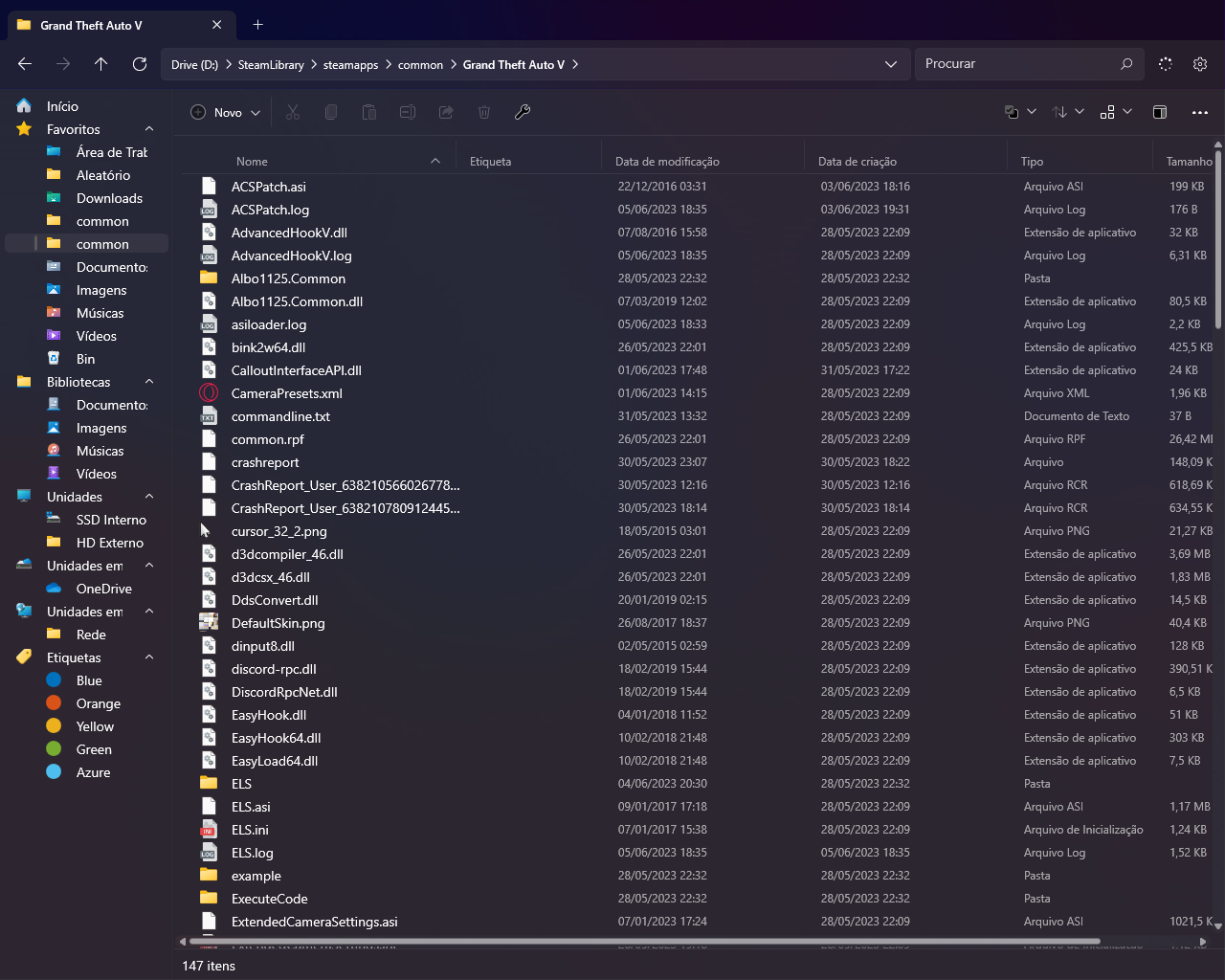The width and height of the screenshot is (1225, 980).
Task: Refresh the current folder view
Action: click(140, 64)
